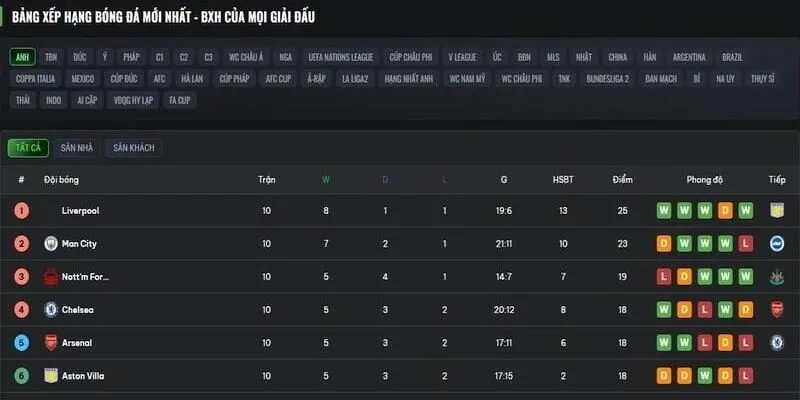Open Liverpool's next opponent crest
Viewport: 800px width, 400px height.
click(777, 211)
